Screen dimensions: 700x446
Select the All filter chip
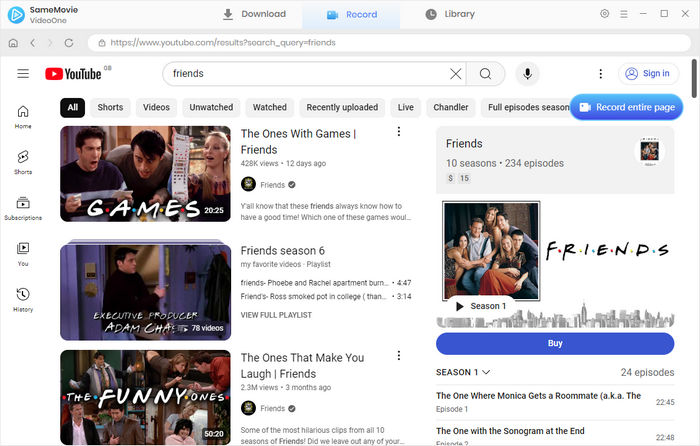[72, 108]
